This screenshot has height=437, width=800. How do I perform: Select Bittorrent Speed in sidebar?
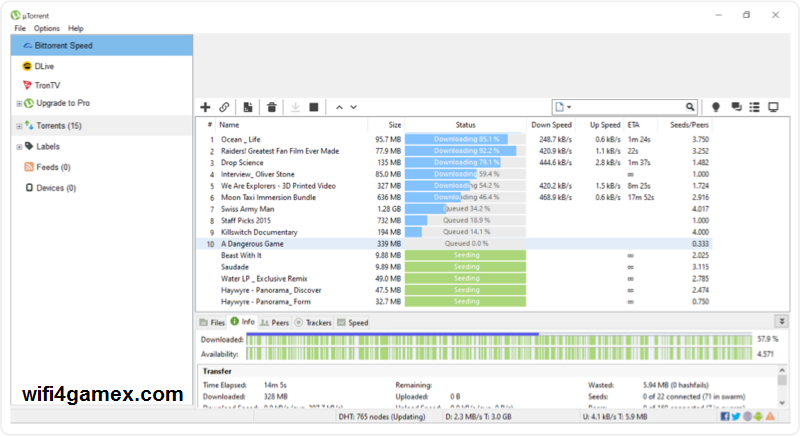[x=102, y=45]
